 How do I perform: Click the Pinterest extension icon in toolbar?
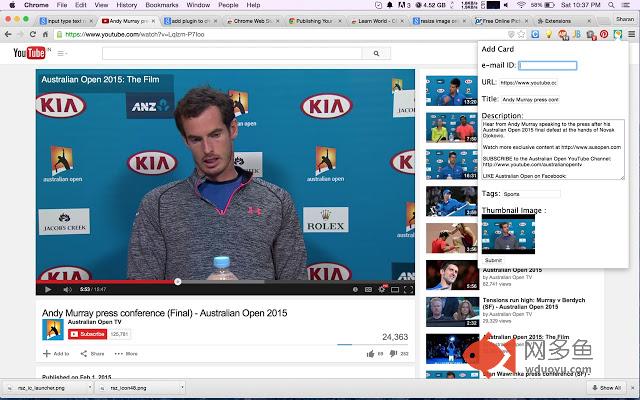(604, 35)
